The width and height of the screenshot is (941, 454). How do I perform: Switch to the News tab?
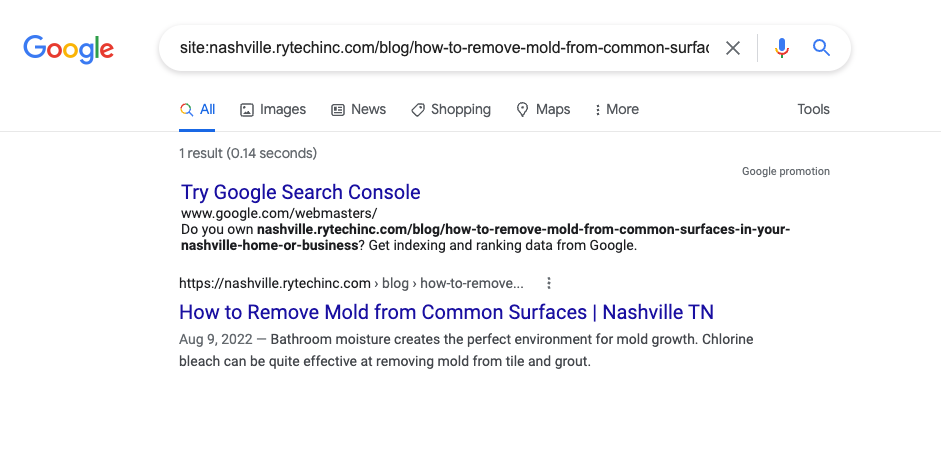[x=358, y=110]
